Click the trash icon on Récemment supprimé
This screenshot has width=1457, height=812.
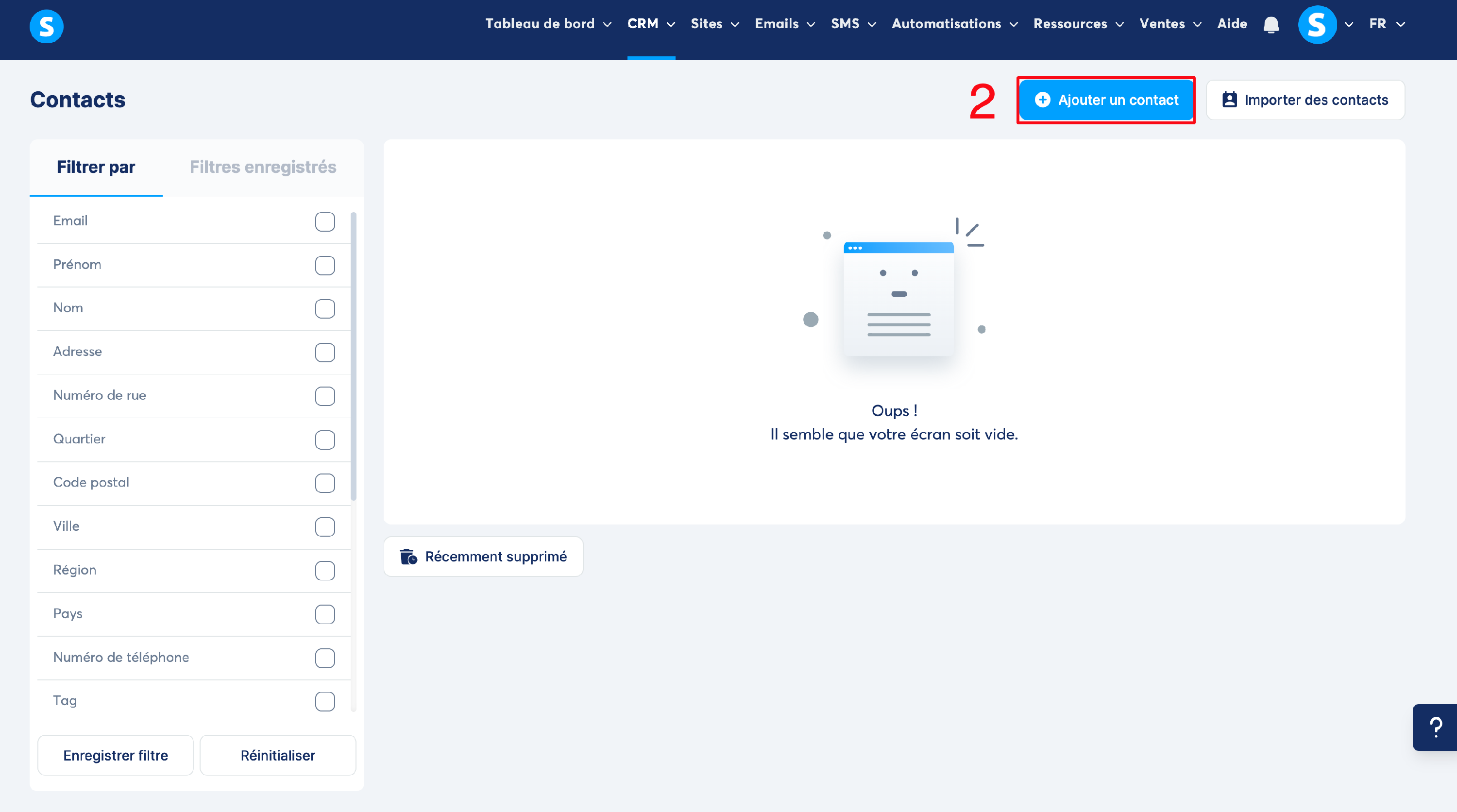[408, 557]
